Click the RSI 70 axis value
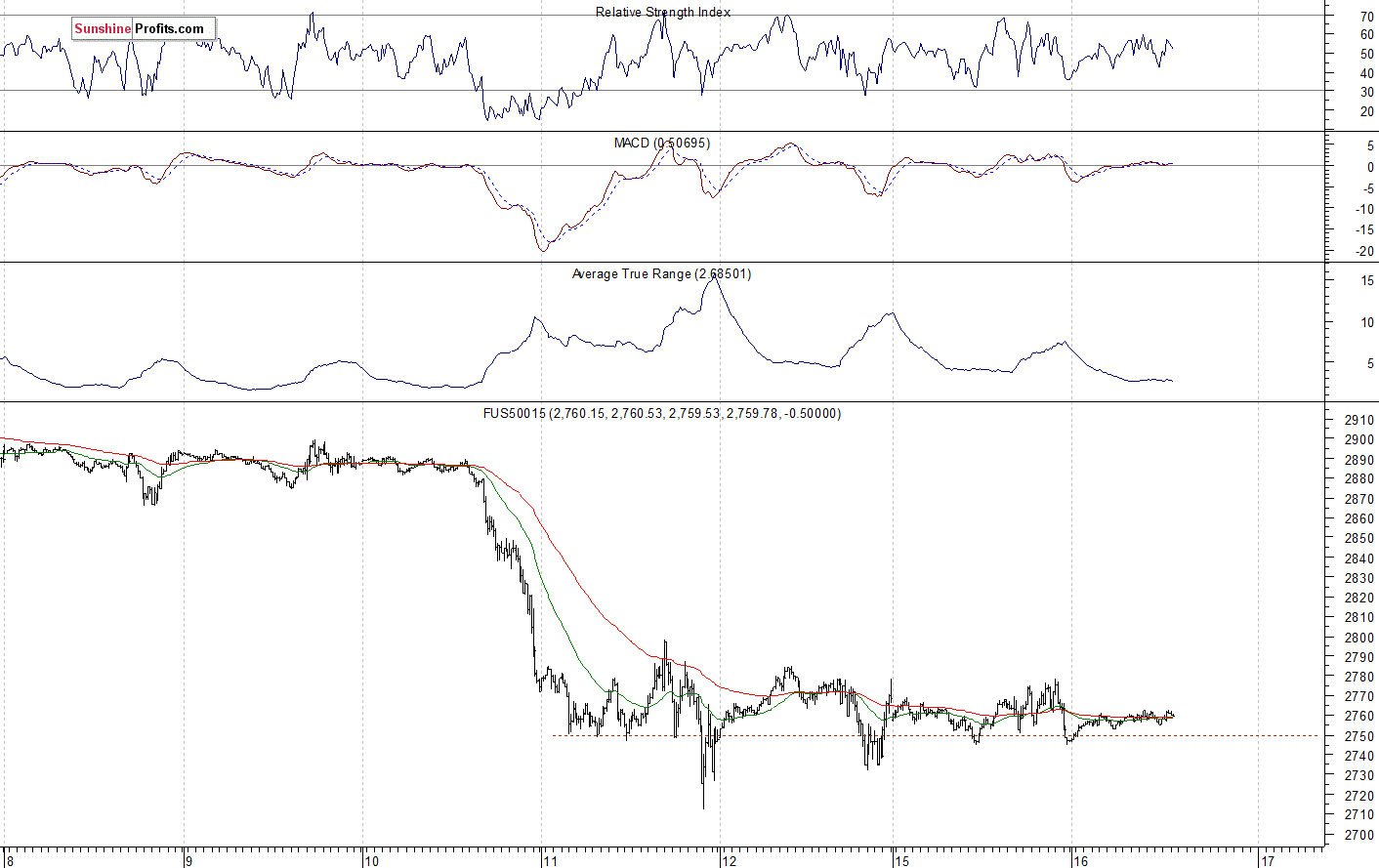The height and width of the screenshot is (868, 1379). (x=1366, y=17)
